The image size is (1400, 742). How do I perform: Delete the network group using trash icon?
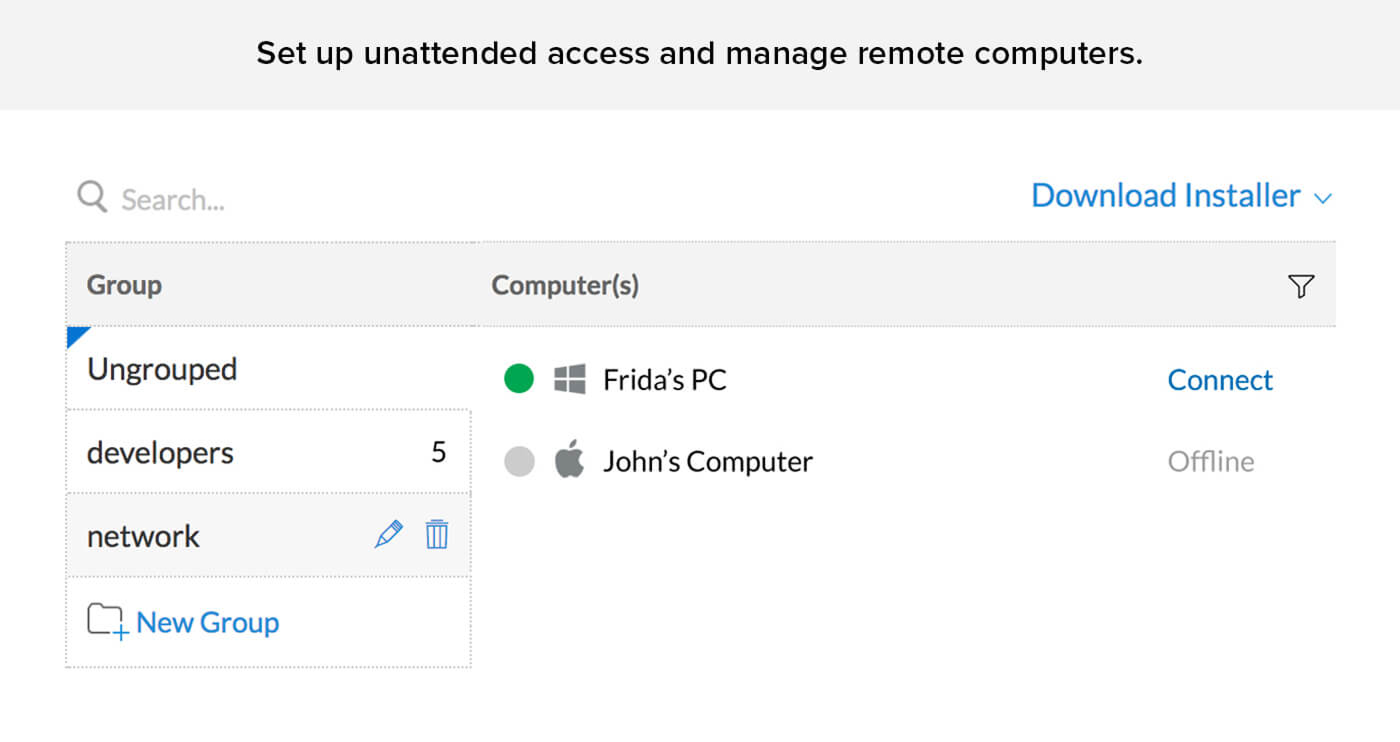click(x=437, y=535)
